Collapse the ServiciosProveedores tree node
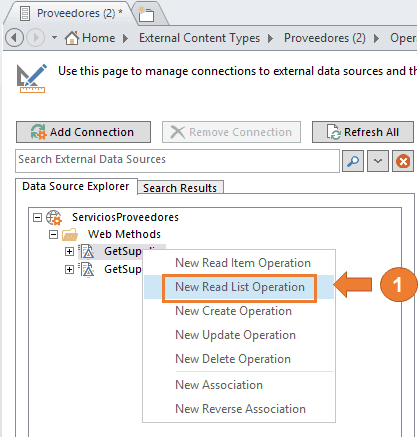Screen dimensions: 418x437 point(37,218)
